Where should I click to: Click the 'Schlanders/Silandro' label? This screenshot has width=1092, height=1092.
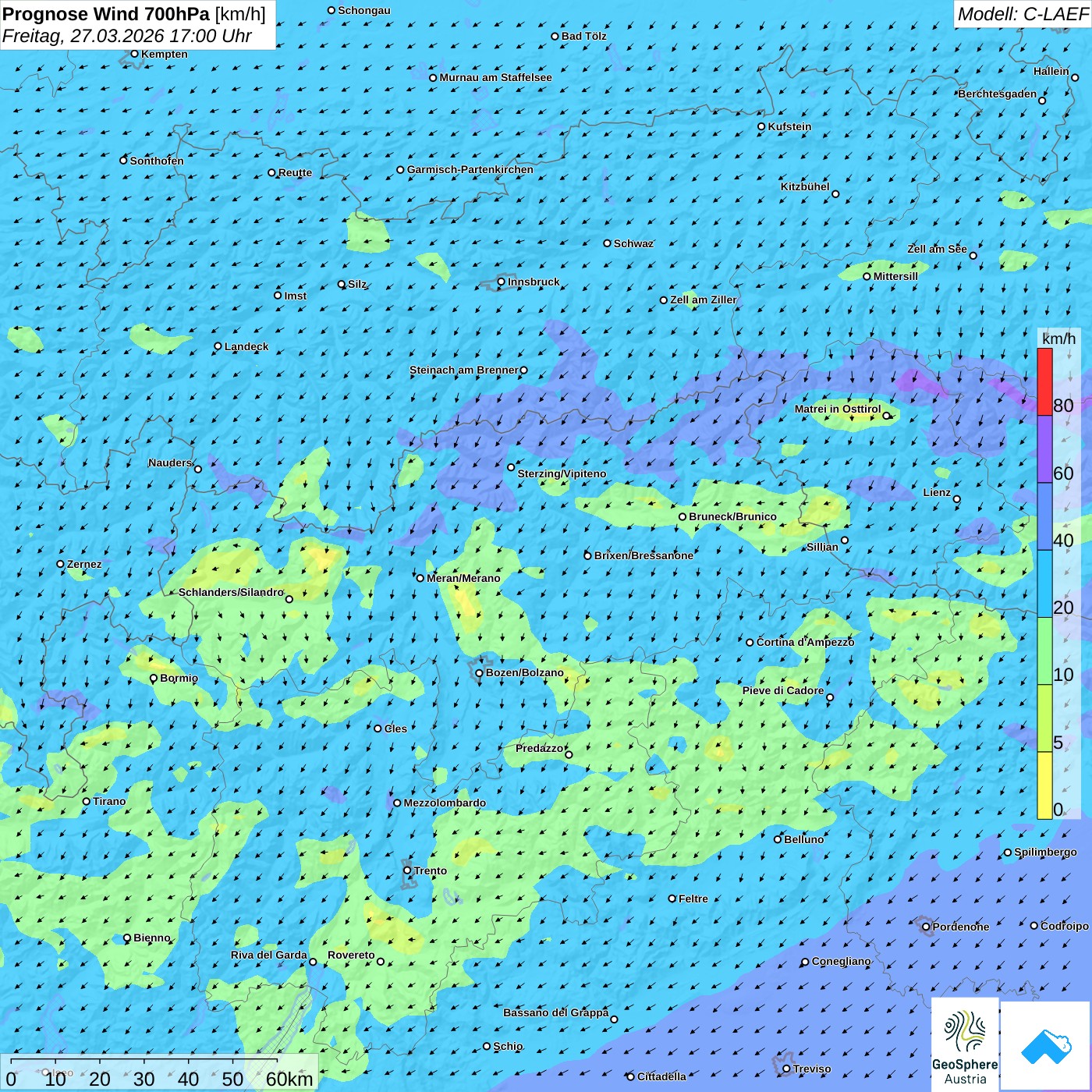pyautogui.click(x=231, y=592)
